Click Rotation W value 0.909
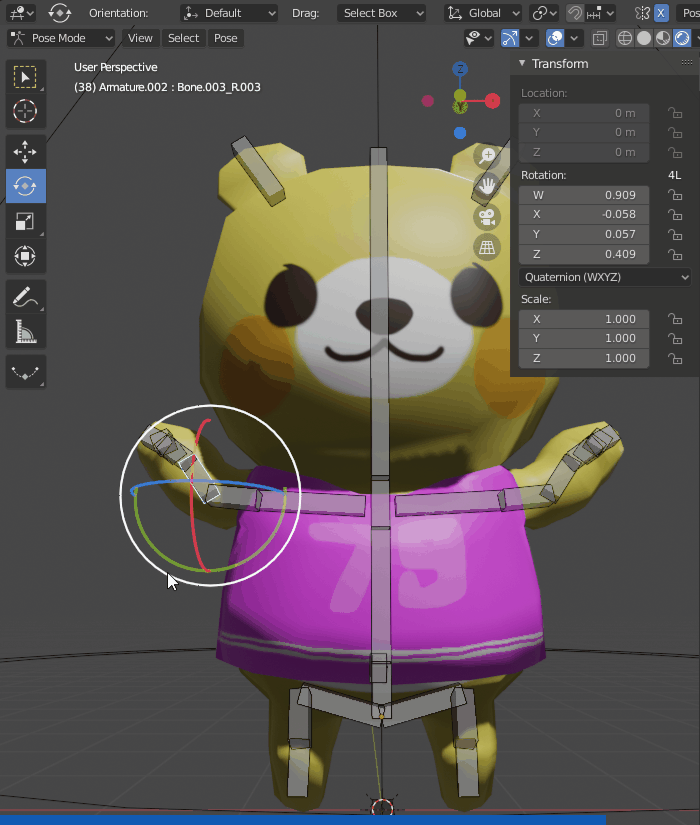This screenshot has width=700, height=825. coord(584,195)
